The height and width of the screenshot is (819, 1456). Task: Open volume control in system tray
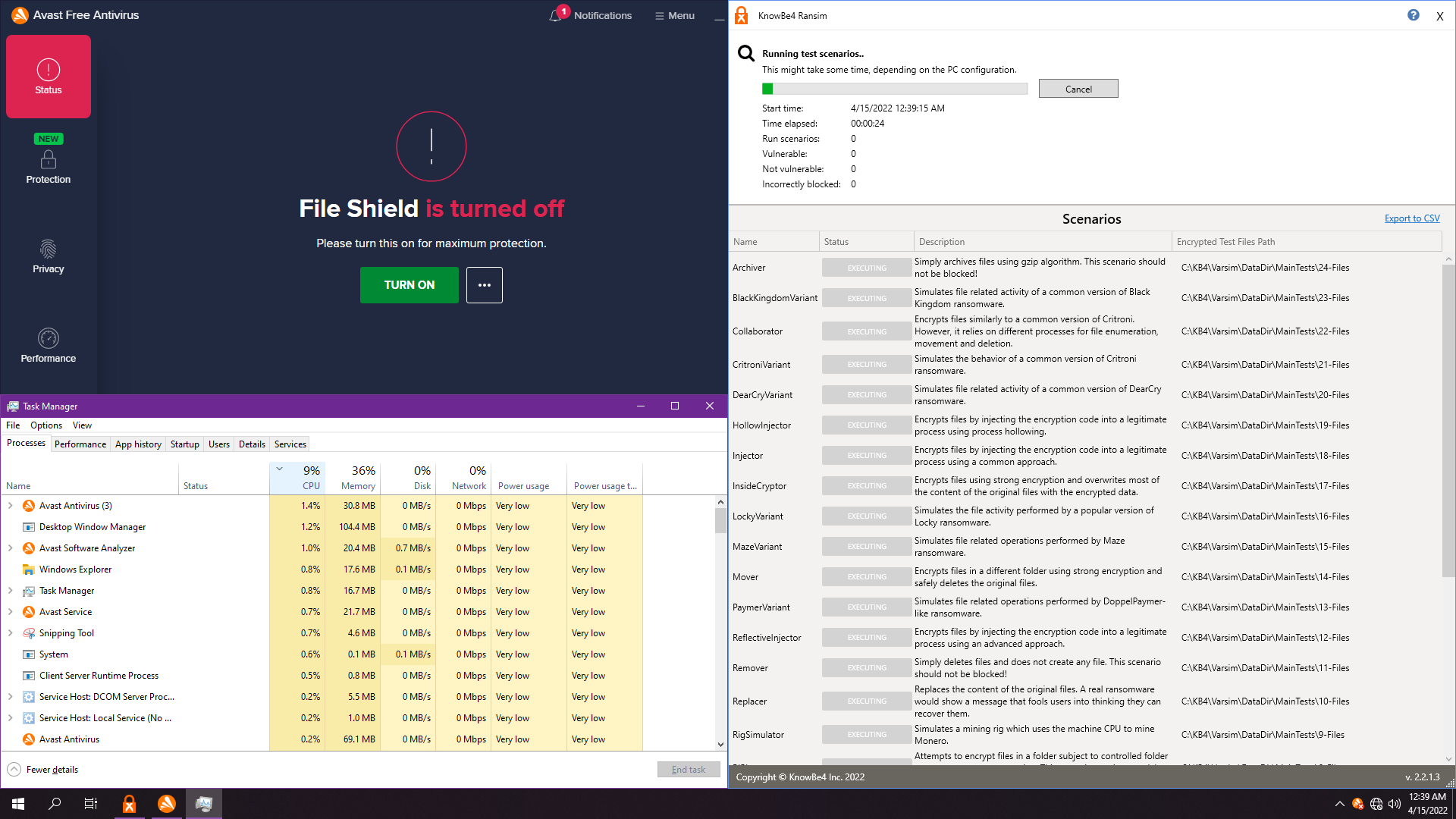coord(1395,804)
